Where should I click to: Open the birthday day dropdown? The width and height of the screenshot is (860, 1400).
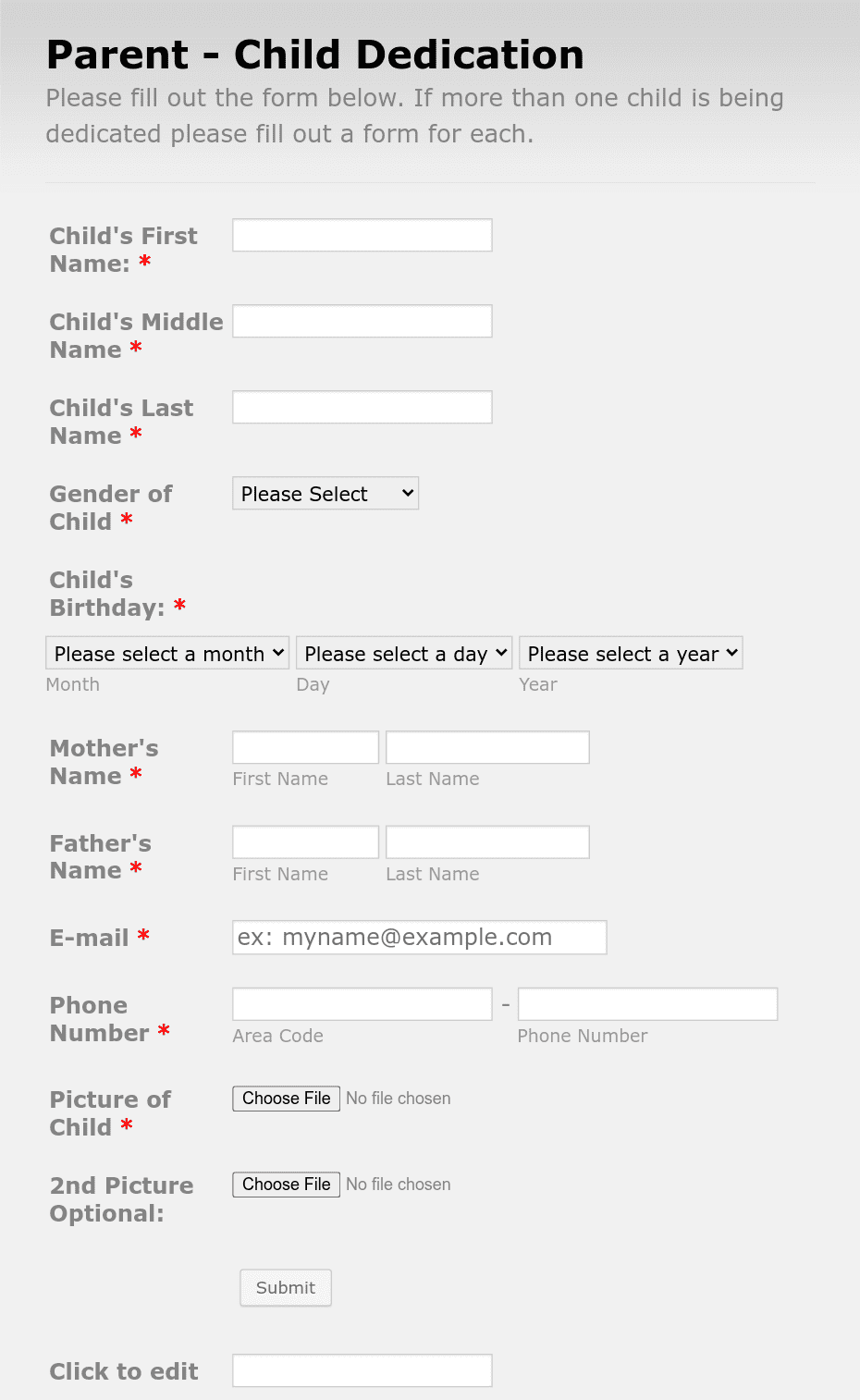click(x=404, y=653)
